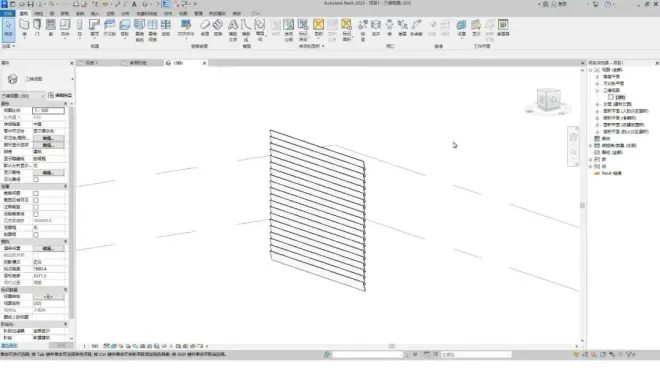Viewport: 660px width, 372px height.
Task: Select the Curtain Grid tool icon
Action: 152,29
